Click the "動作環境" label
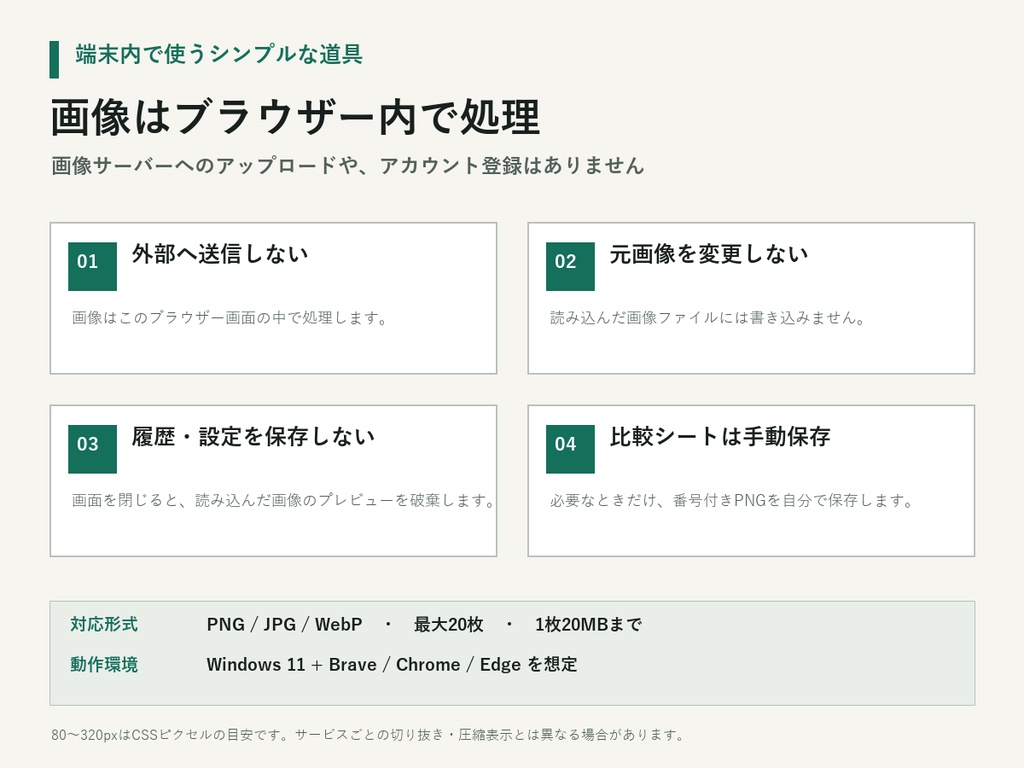Viewport: 1024px width, 768px height. [x=104, y=665]
